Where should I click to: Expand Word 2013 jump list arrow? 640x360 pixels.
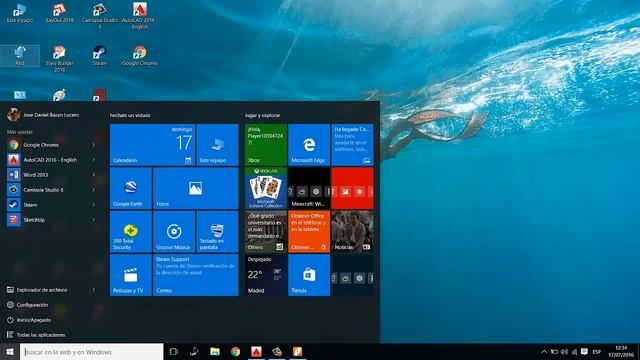pyautogui.click(x=93, y=175)
